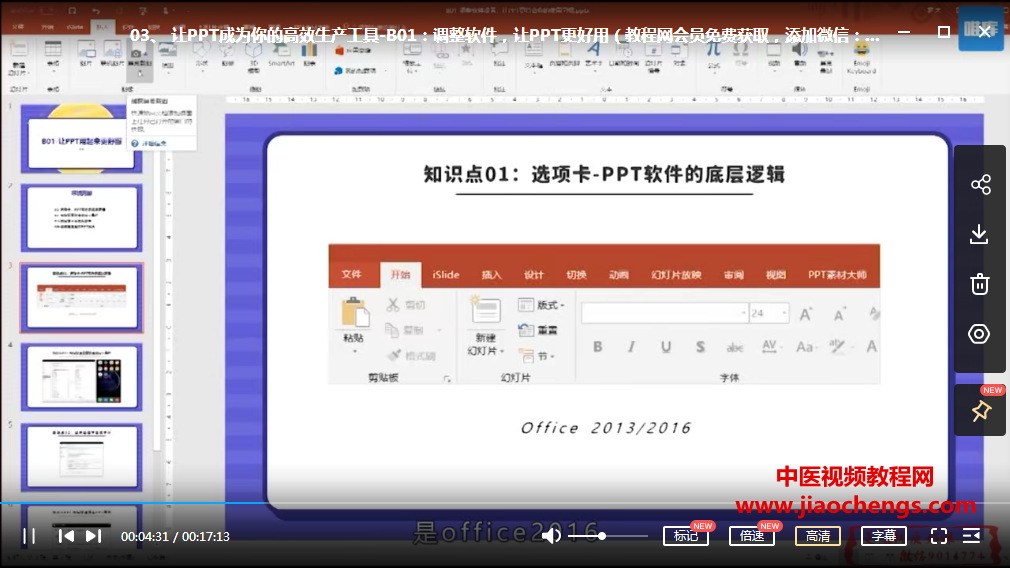
Task: Click the share icon in side panel
Action: click(980, 185)
